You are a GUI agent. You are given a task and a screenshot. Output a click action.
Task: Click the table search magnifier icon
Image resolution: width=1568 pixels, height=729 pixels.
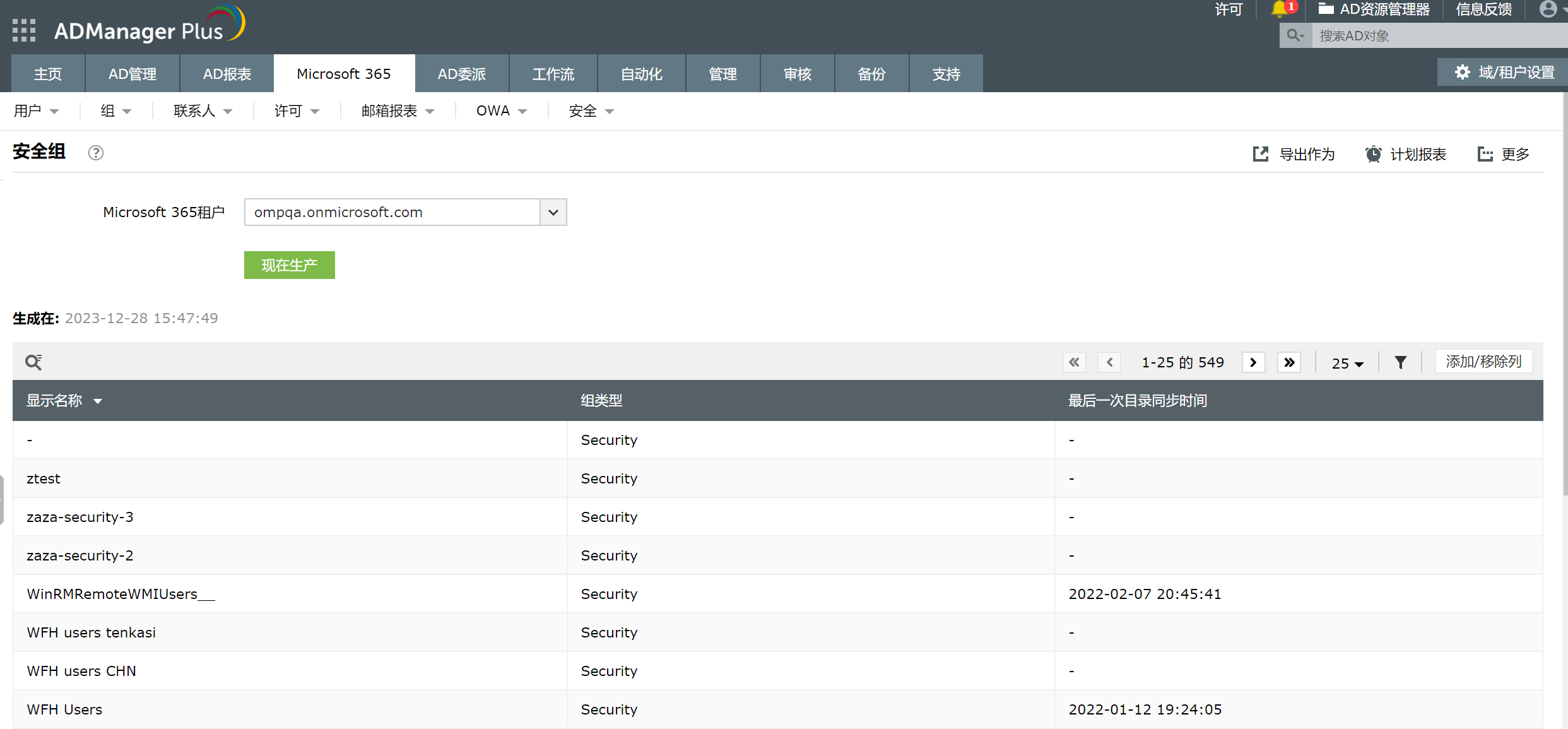pos(33,362)
